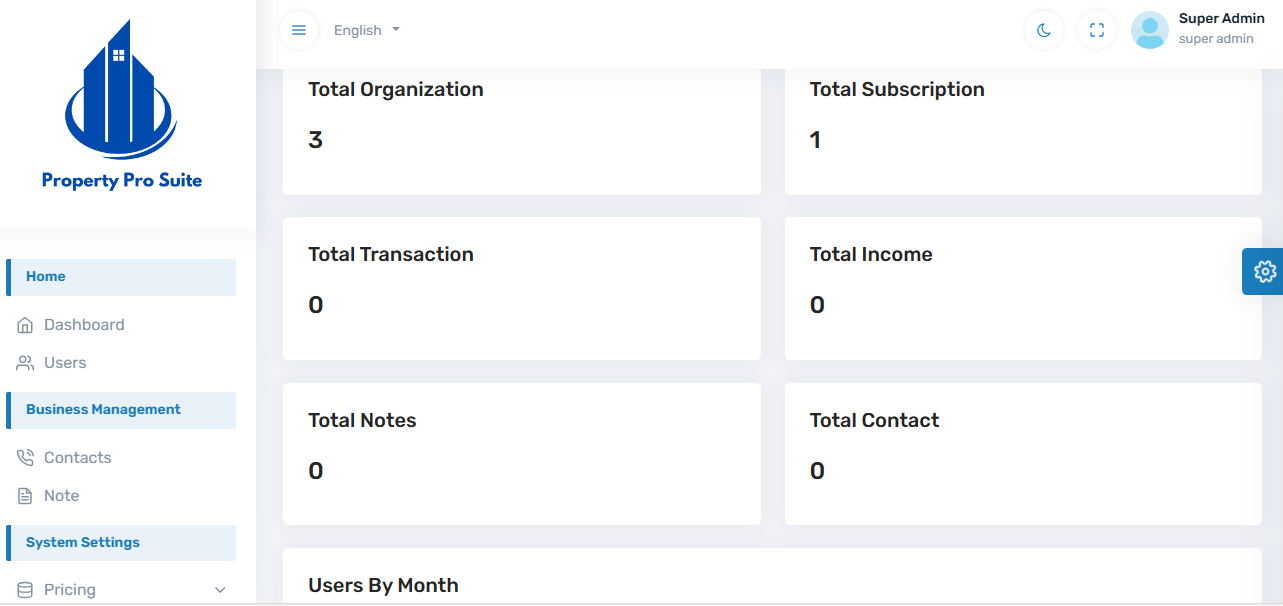
Task: Click the hamburger menu icon
Action: pyautogui.click(x=298, y=30)
